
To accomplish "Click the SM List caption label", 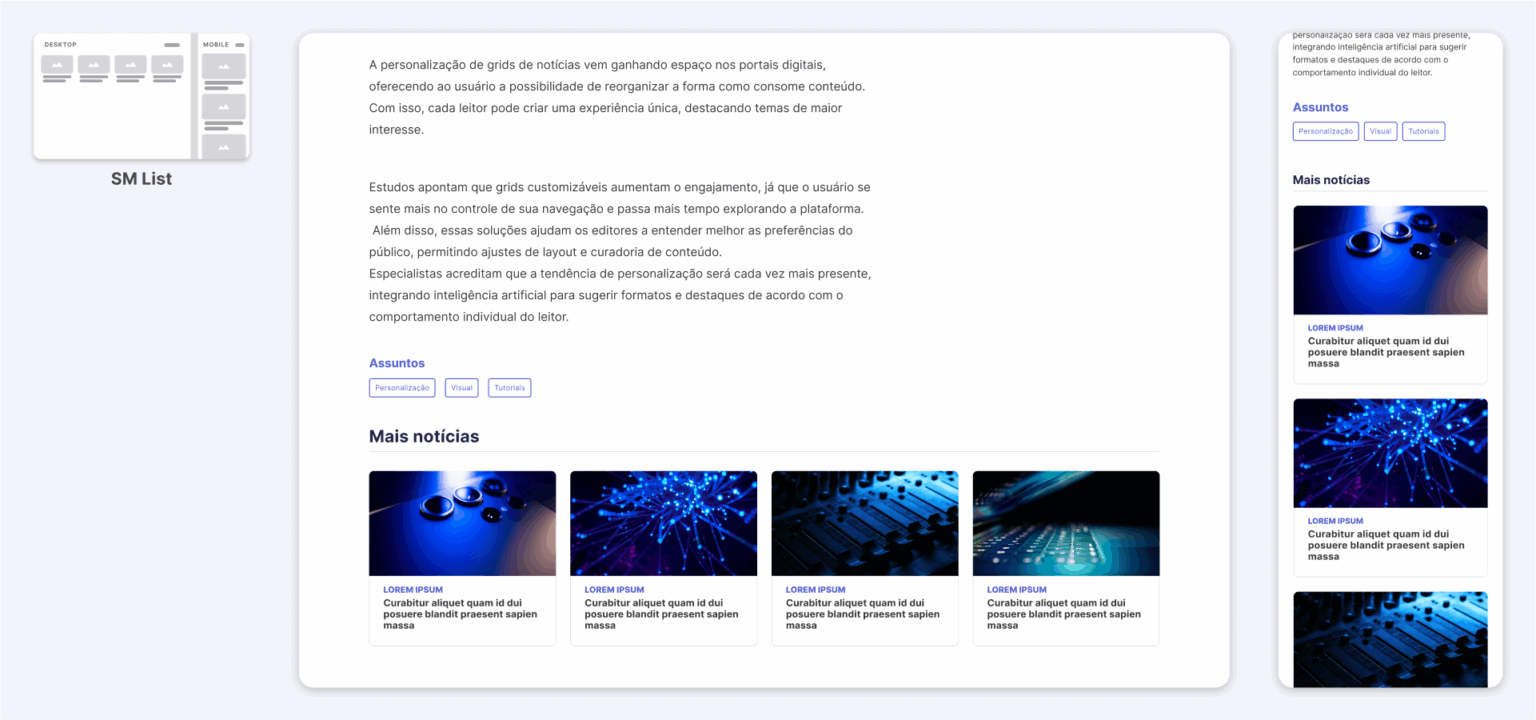I will (141, 179).
